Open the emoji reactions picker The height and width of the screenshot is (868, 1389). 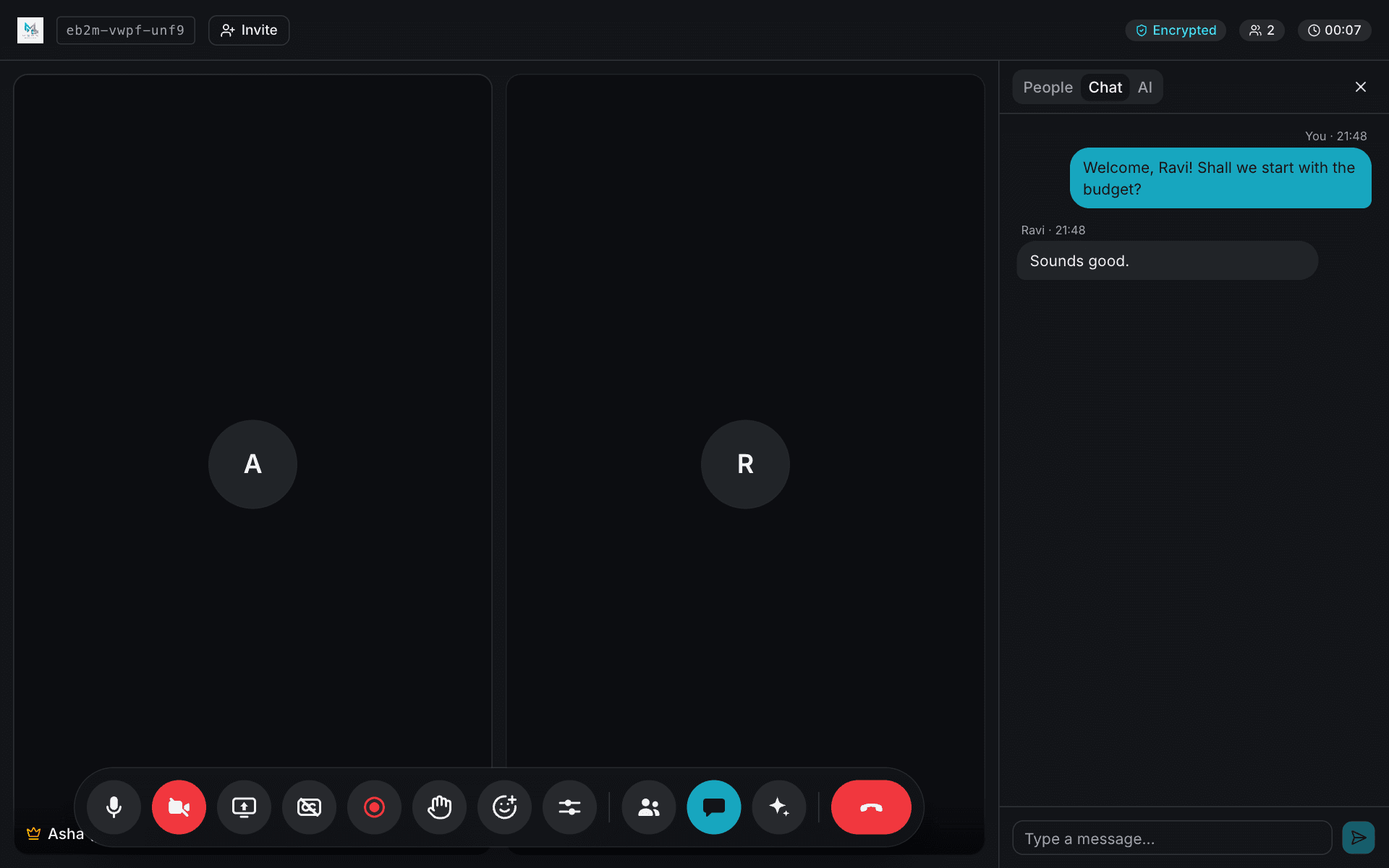504,807
